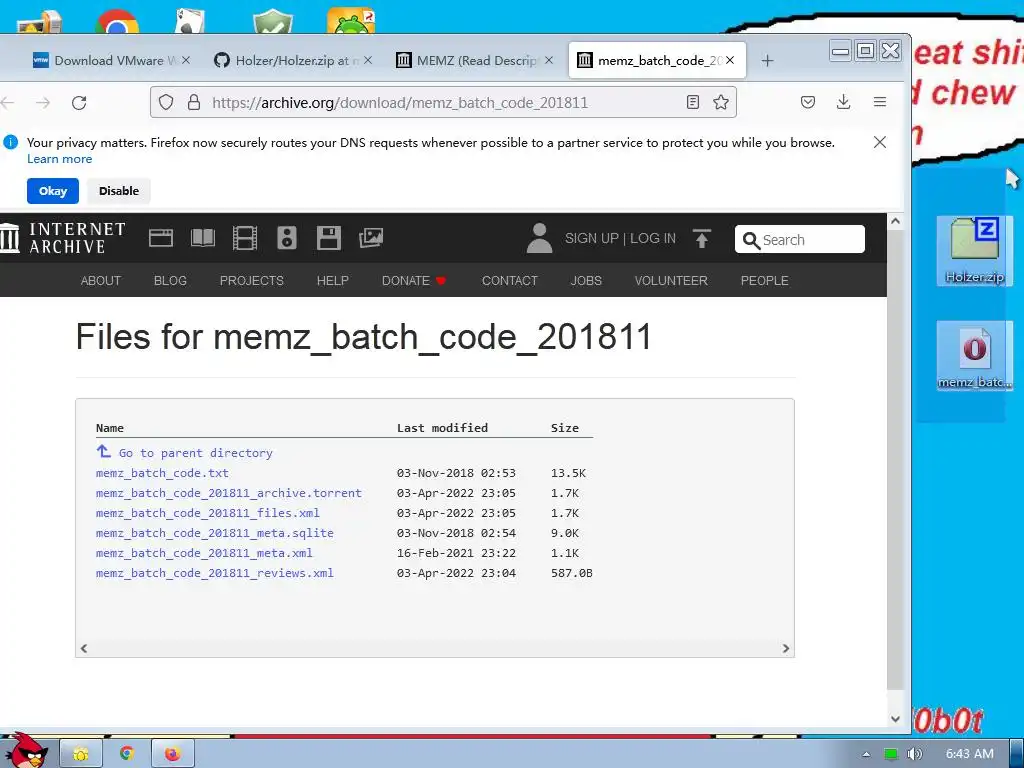1024x768 pixels.
Task: Open the BLOG menu item
Action: tap(170, 281)
